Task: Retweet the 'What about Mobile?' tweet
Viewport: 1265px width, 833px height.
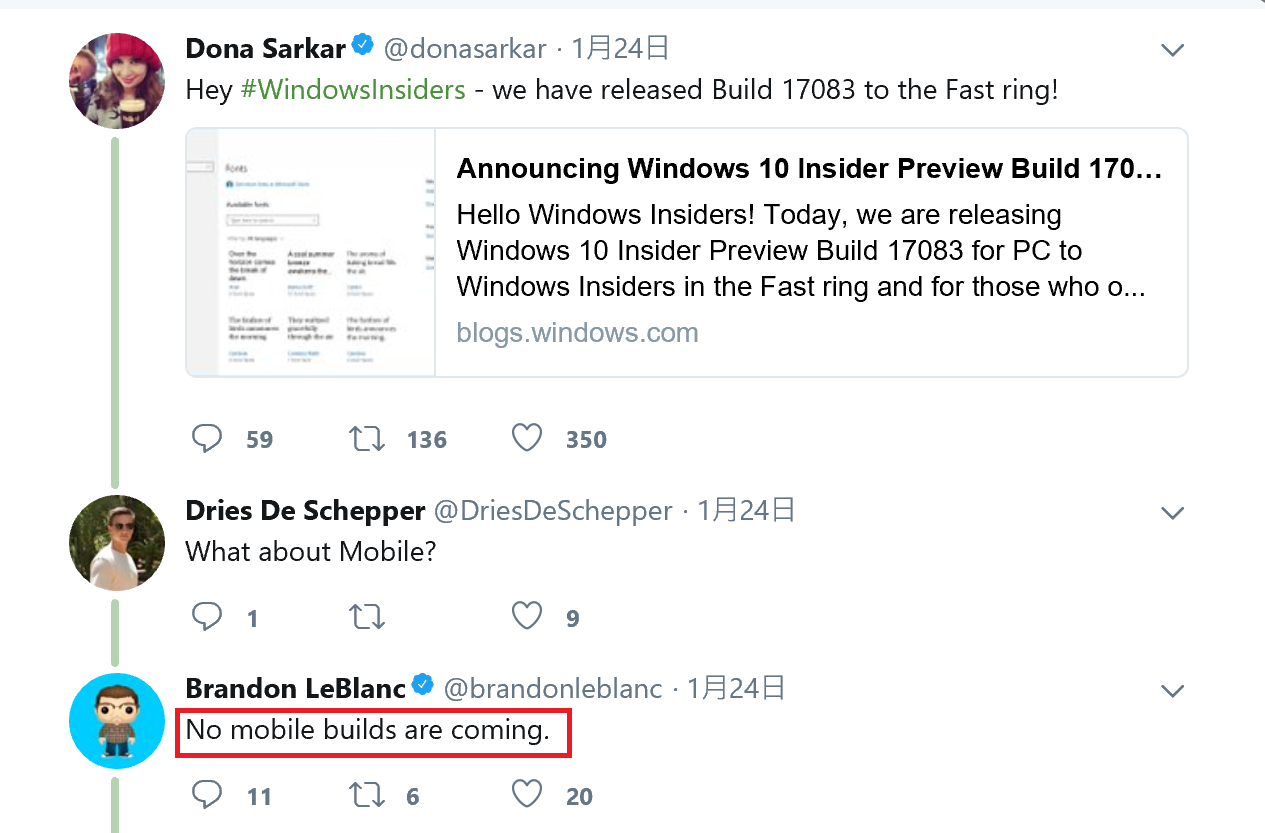Action: pyautogui.click(x=367, y=616)
